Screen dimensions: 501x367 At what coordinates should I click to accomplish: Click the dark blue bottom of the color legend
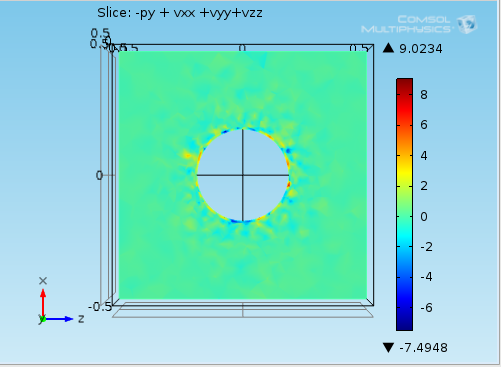(x=405, y=324)
